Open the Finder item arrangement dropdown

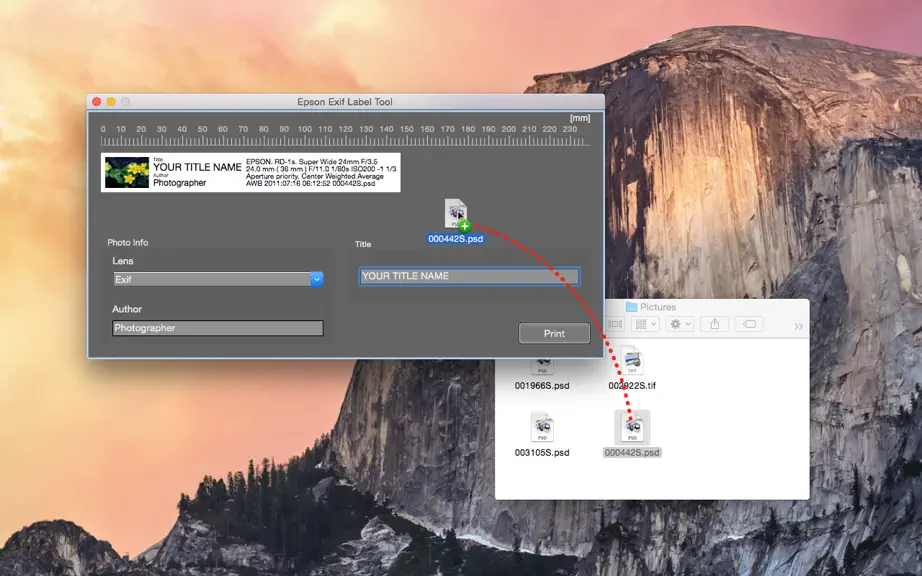pos(645,324)
